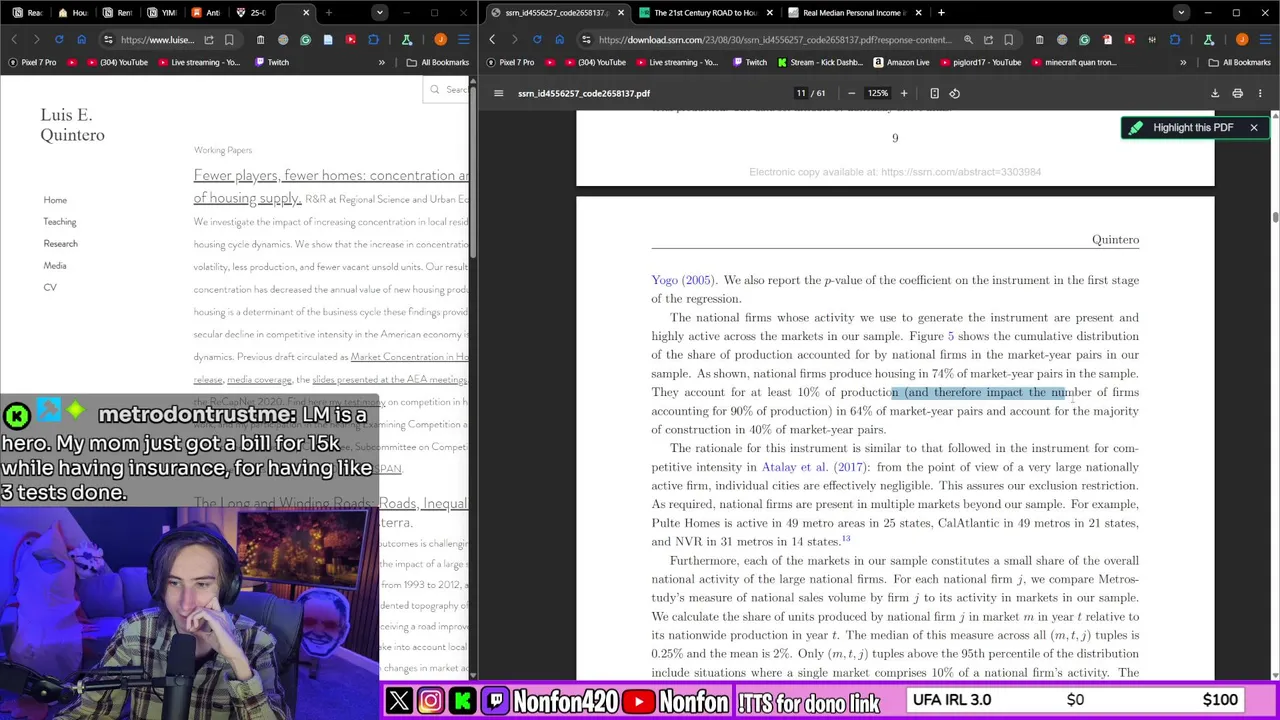1280x720 pixels.
Task: Close the Highlight this PDF popup
Action: click(1253, 128)
